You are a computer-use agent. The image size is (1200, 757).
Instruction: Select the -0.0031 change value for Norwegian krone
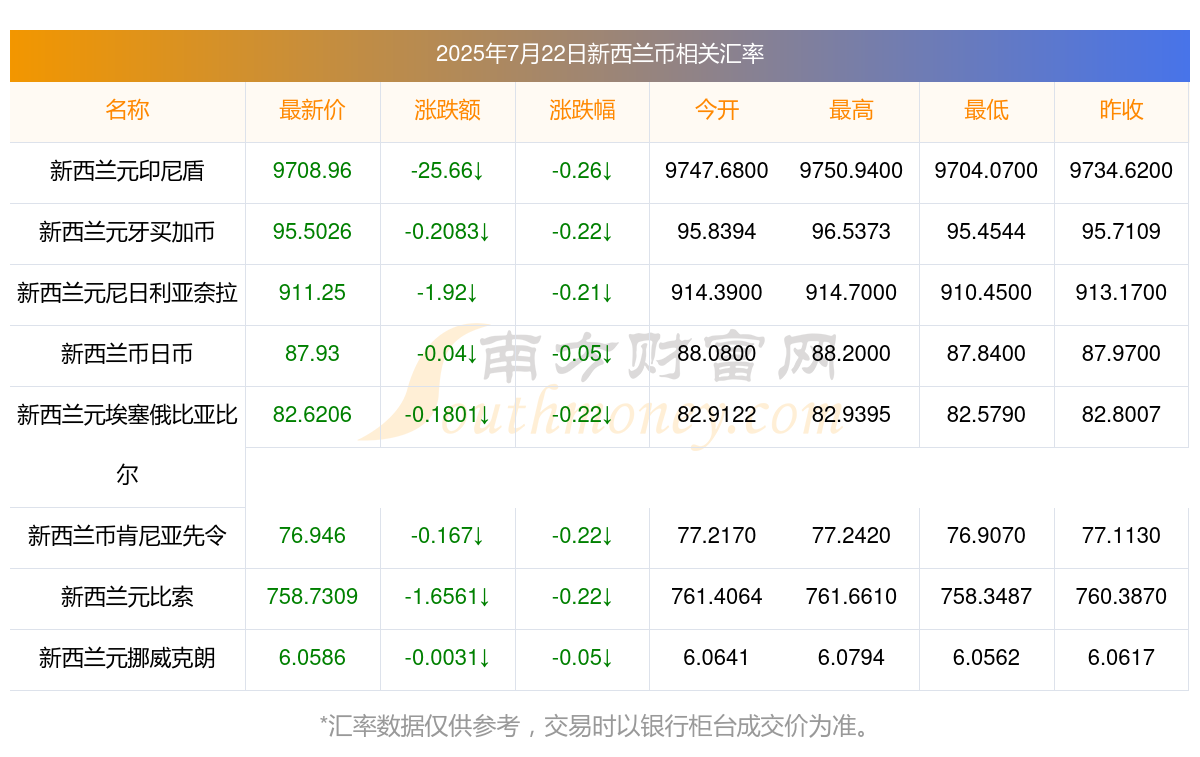447,658
